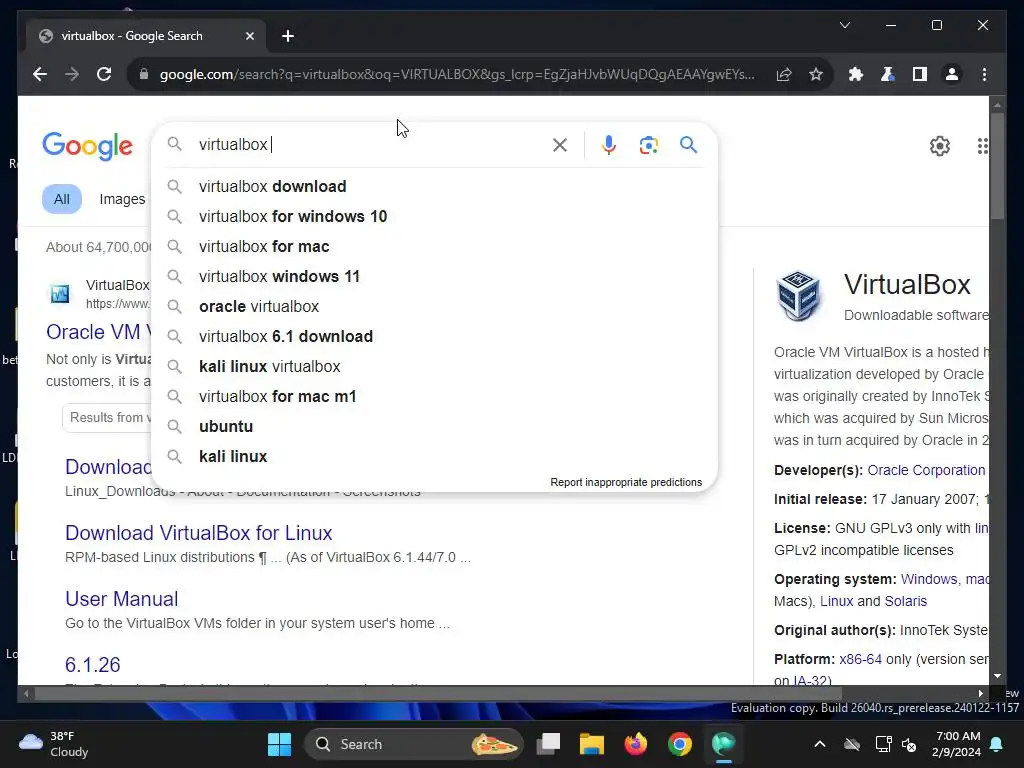
Task: Open a new browser tab
Action: [x=287, y=36]
